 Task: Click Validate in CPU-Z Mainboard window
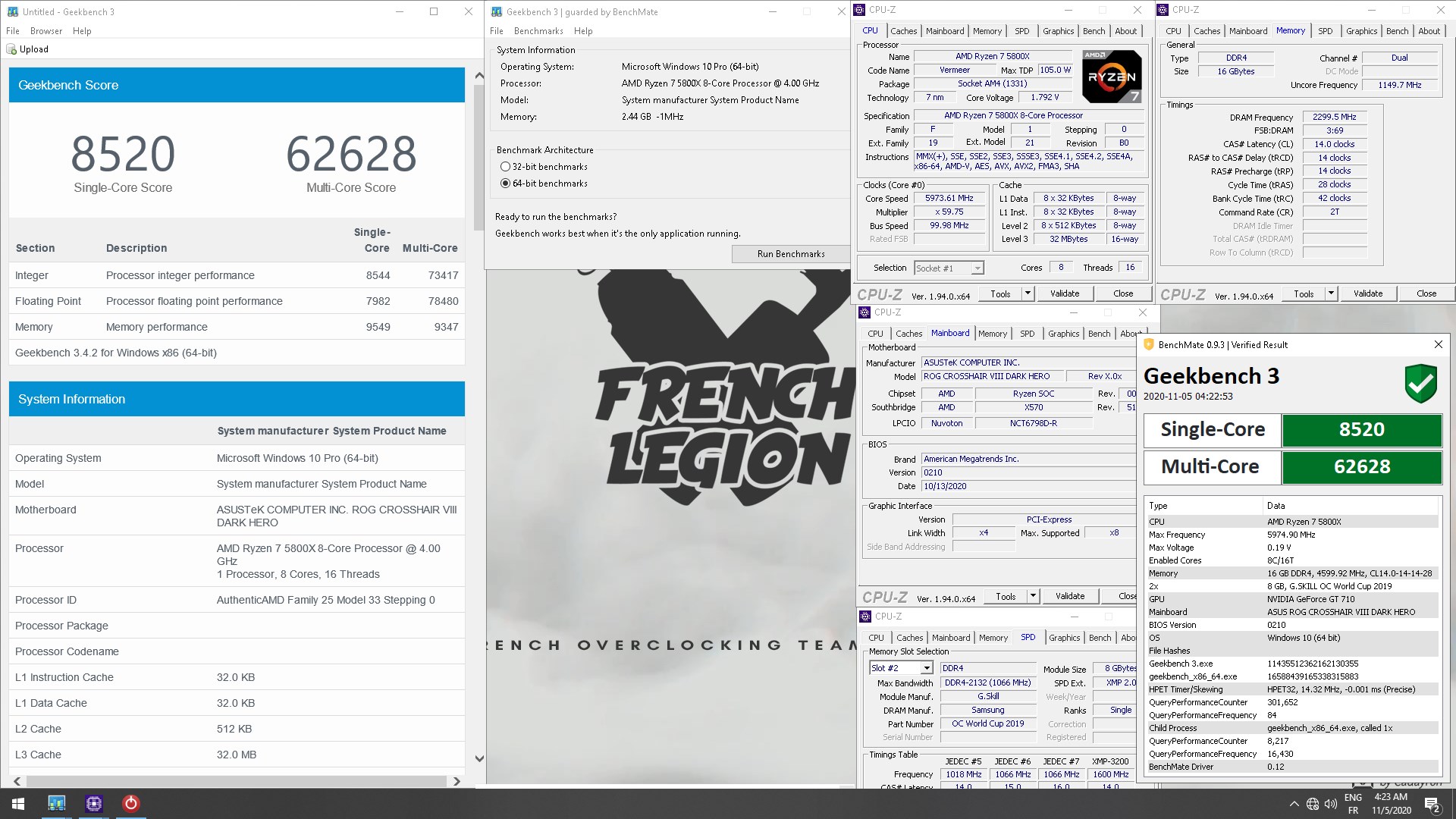coord(1069,596)
